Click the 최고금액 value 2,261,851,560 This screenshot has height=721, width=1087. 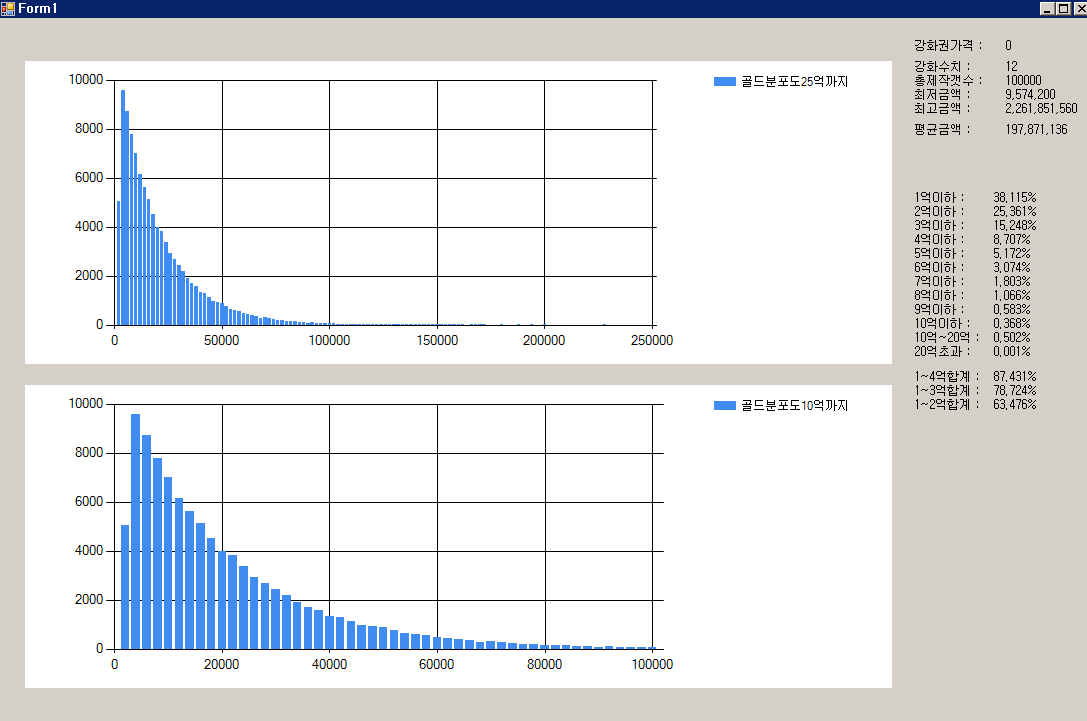coord(1041,108)
